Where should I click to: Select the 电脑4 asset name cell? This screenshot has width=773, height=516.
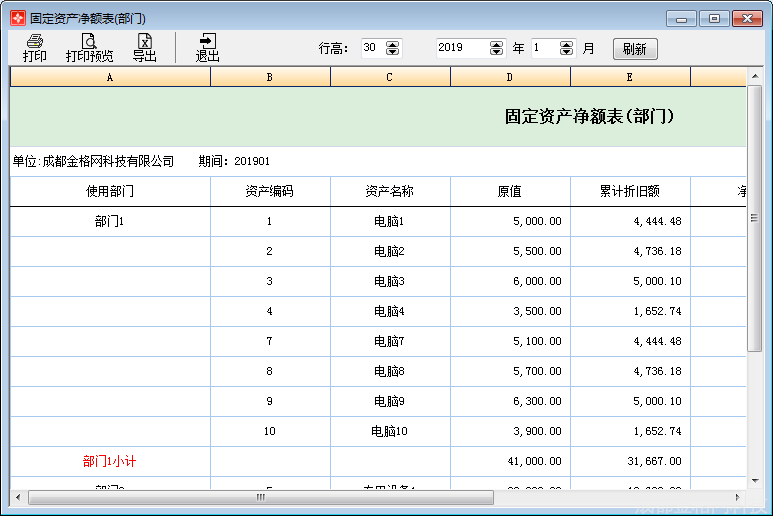coord(389,311)
